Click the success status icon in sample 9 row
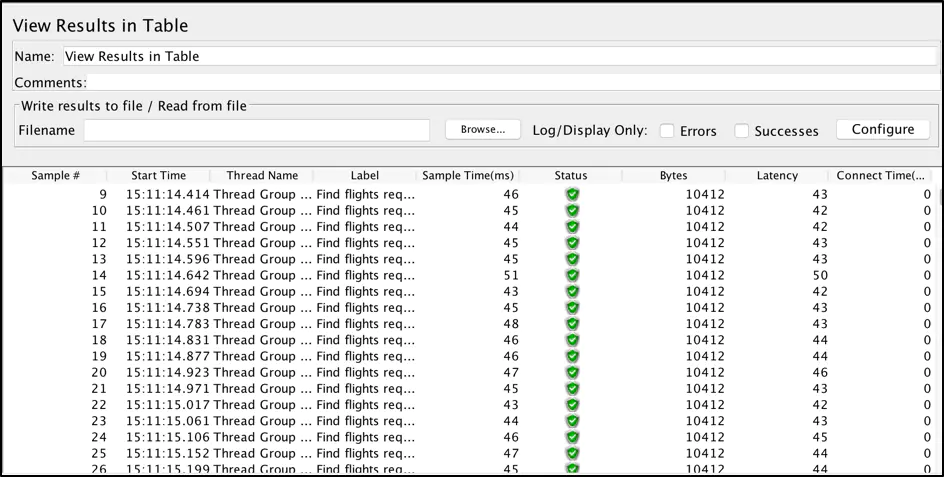The width and height of the screenshot is (944, 477). tap(573, 195)
